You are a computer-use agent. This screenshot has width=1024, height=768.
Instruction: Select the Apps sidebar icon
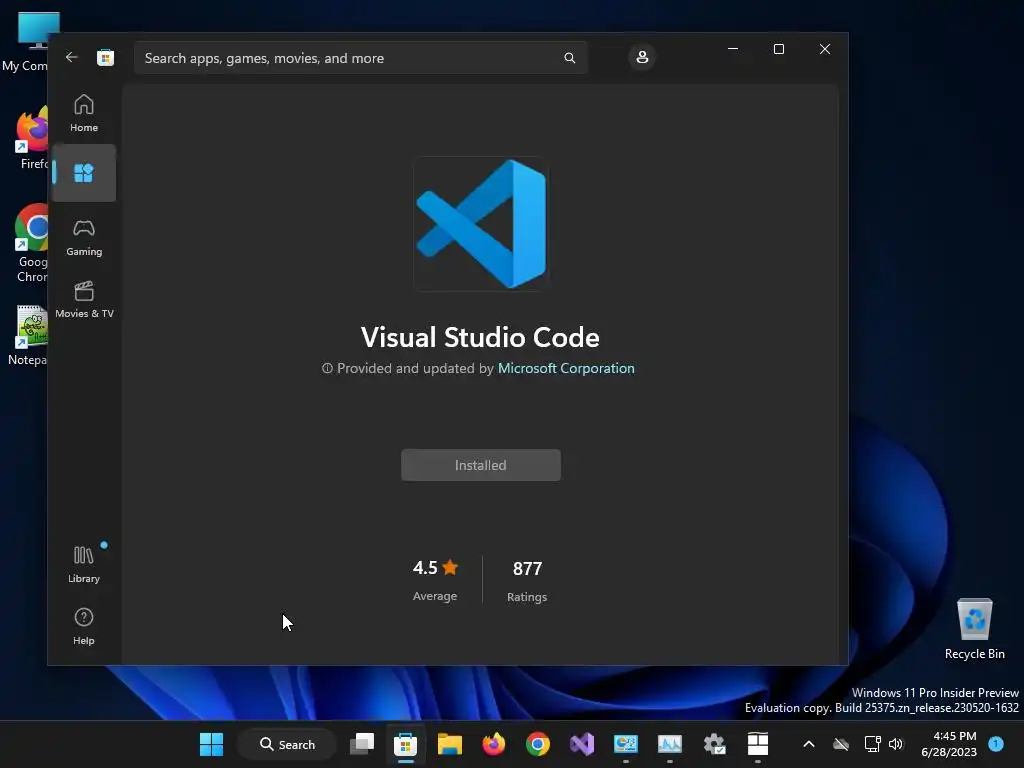pos(84,173)
